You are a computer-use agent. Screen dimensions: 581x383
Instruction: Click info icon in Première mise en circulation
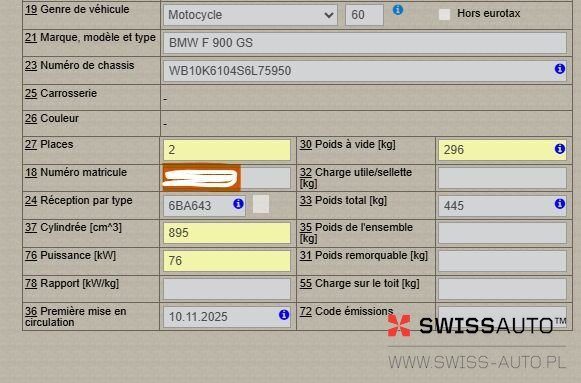[x=284, y=314]
